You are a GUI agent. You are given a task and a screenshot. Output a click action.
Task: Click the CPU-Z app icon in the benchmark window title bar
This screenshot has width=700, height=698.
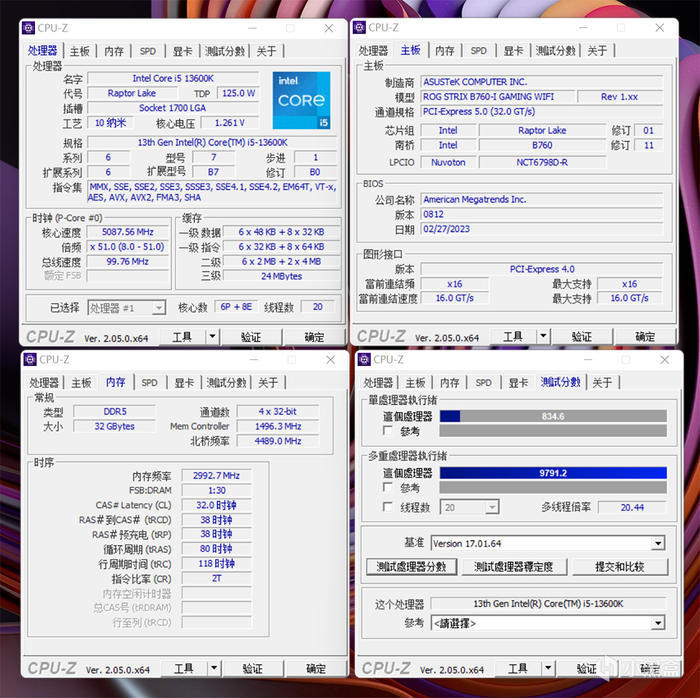(364, 359)
